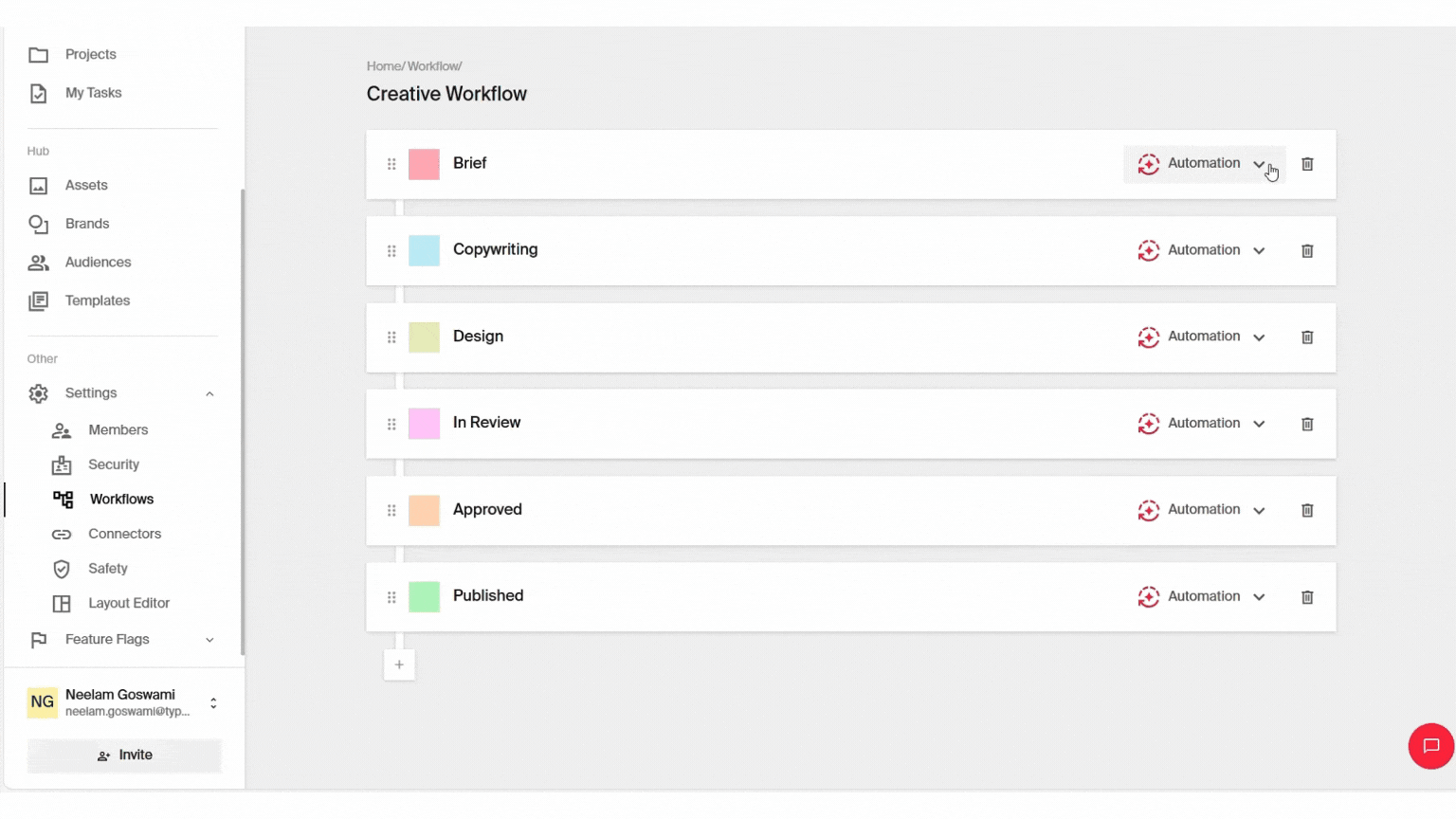The width and height of the screenshot is (1456, 819).
Task: Switch to the Workflows settings page
Action: 121,499
